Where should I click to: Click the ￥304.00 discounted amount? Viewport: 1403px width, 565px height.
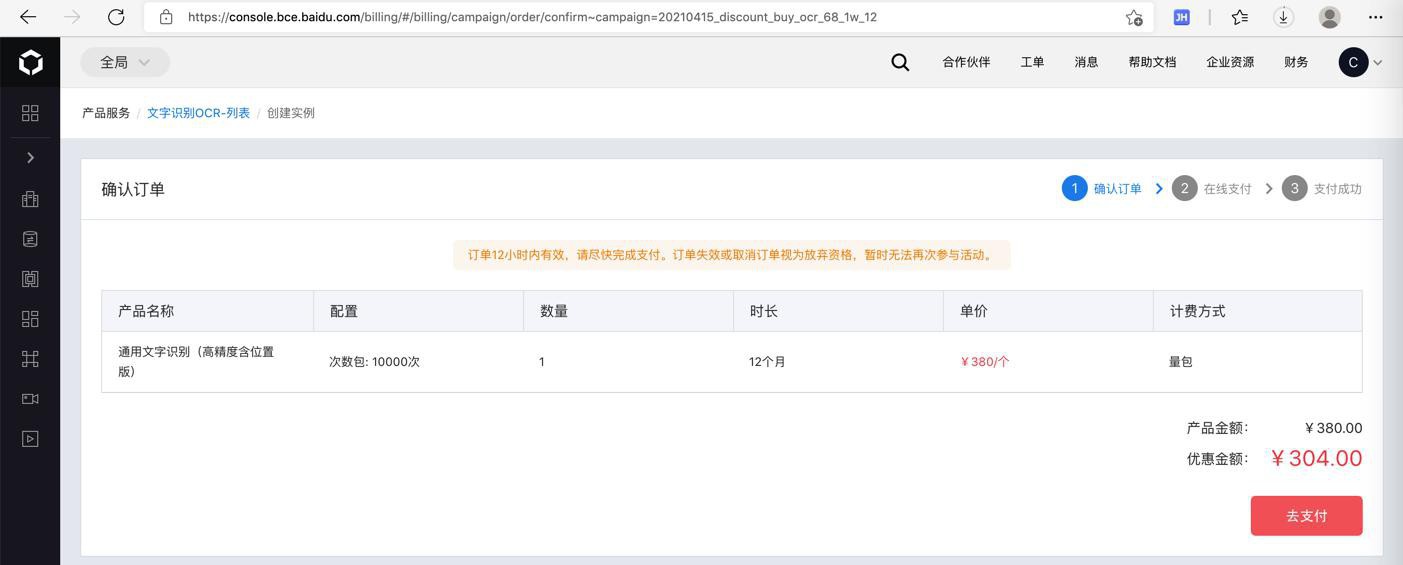pyautogui.click(x=1316, y=458)
